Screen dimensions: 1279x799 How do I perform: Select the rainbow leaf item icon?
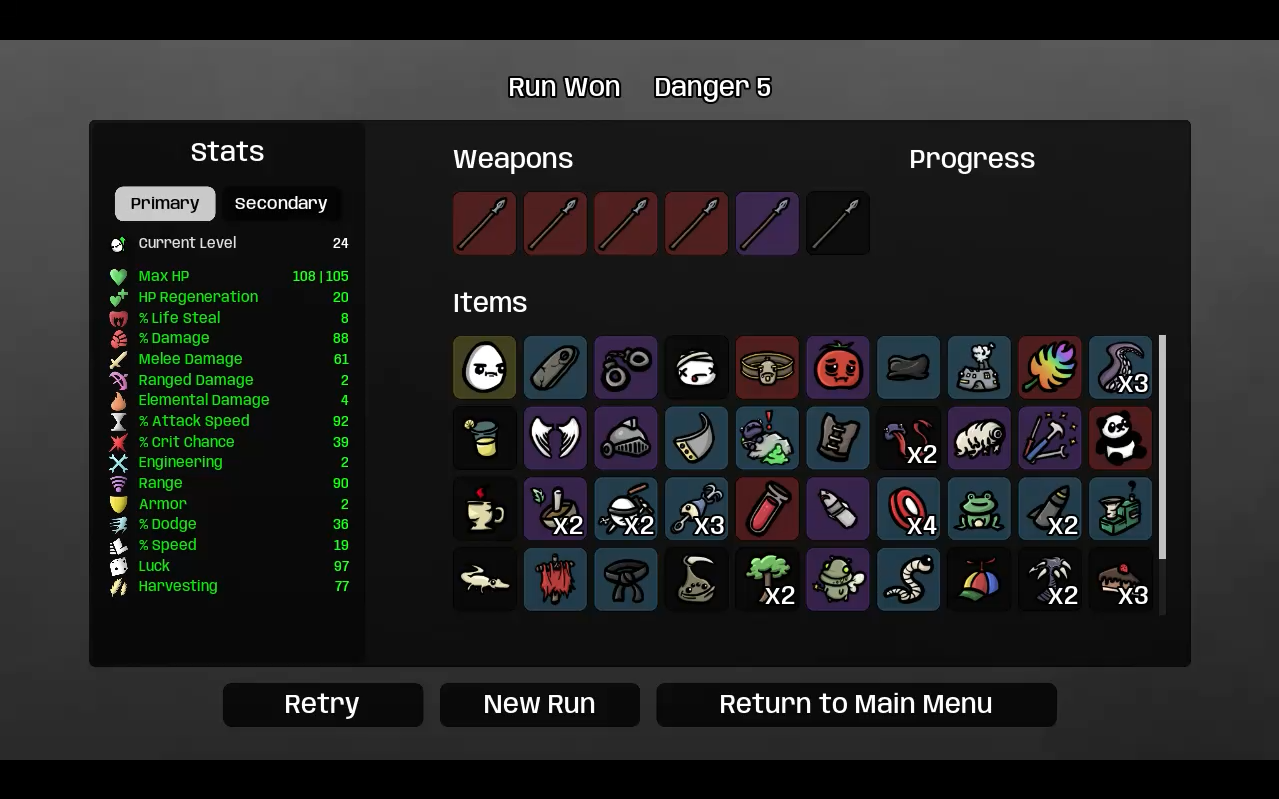(x=1050, y=367)
